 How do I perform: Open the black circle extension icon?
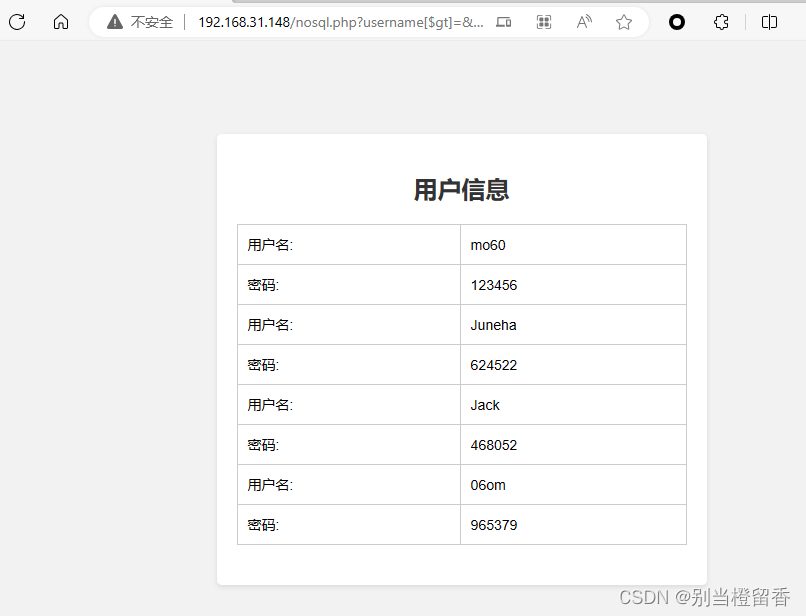click(676, 22)
